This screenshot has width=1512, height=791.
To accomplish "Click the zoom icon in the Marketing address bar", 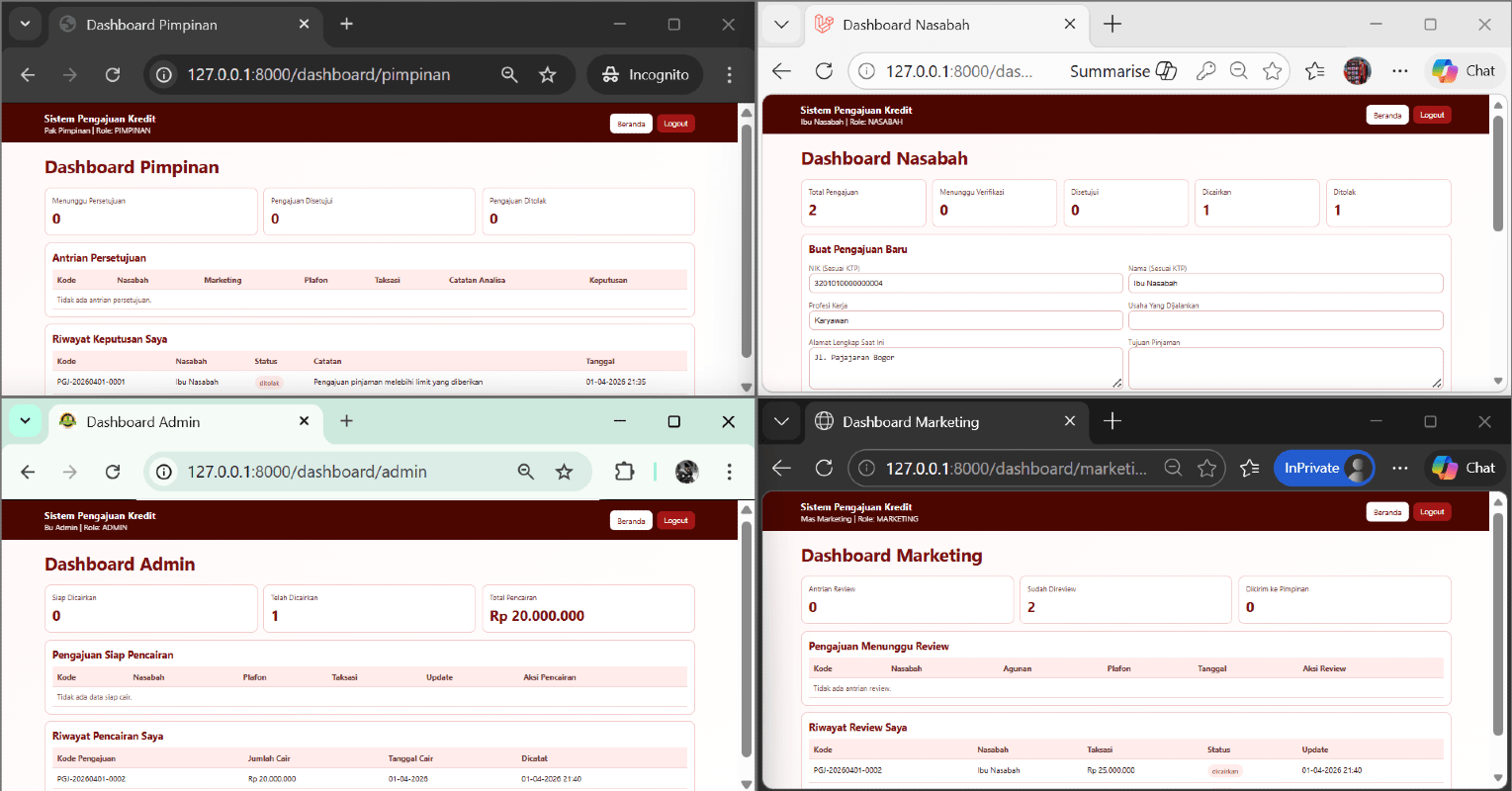I will [1173, 468].
